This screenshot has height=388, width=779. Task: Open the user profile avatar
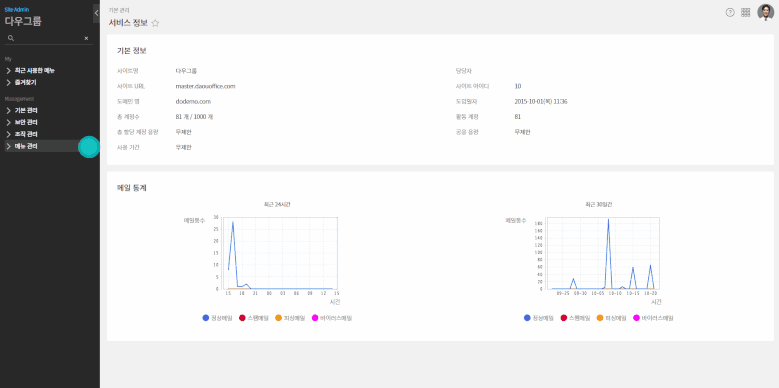tap(765, 12)
